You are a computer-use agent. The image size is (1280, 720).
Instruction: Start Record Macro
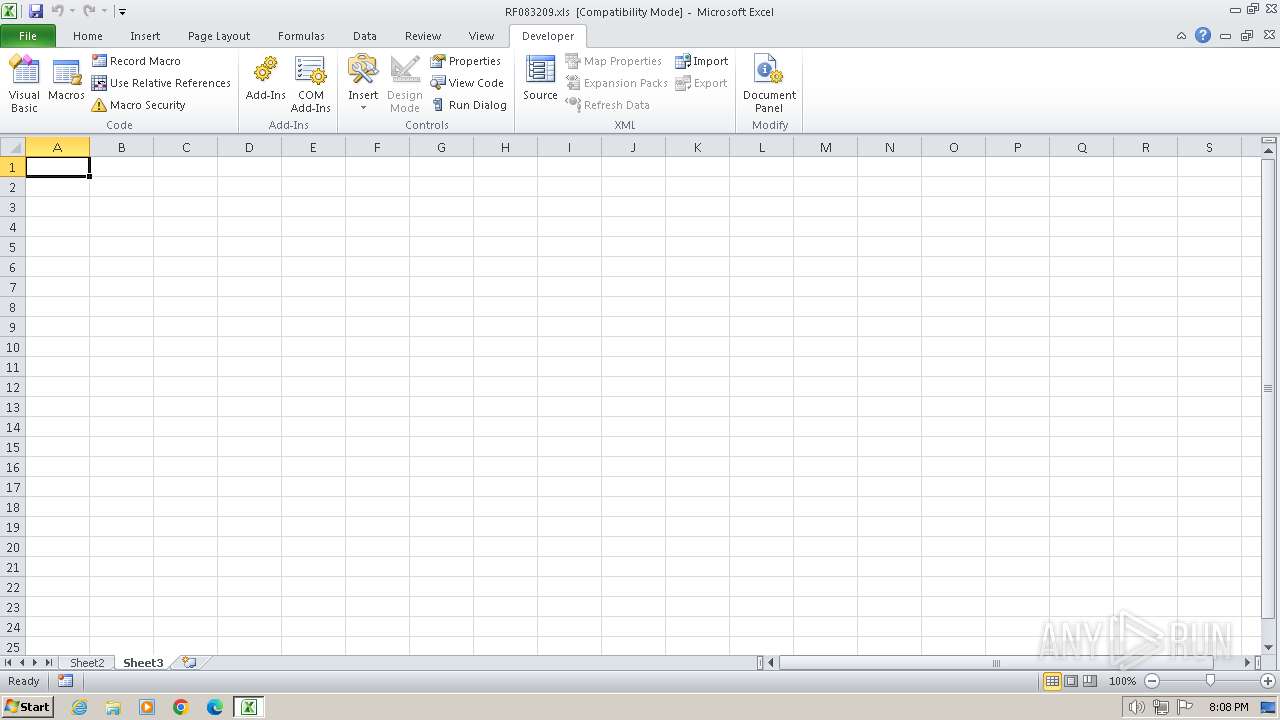136,61
